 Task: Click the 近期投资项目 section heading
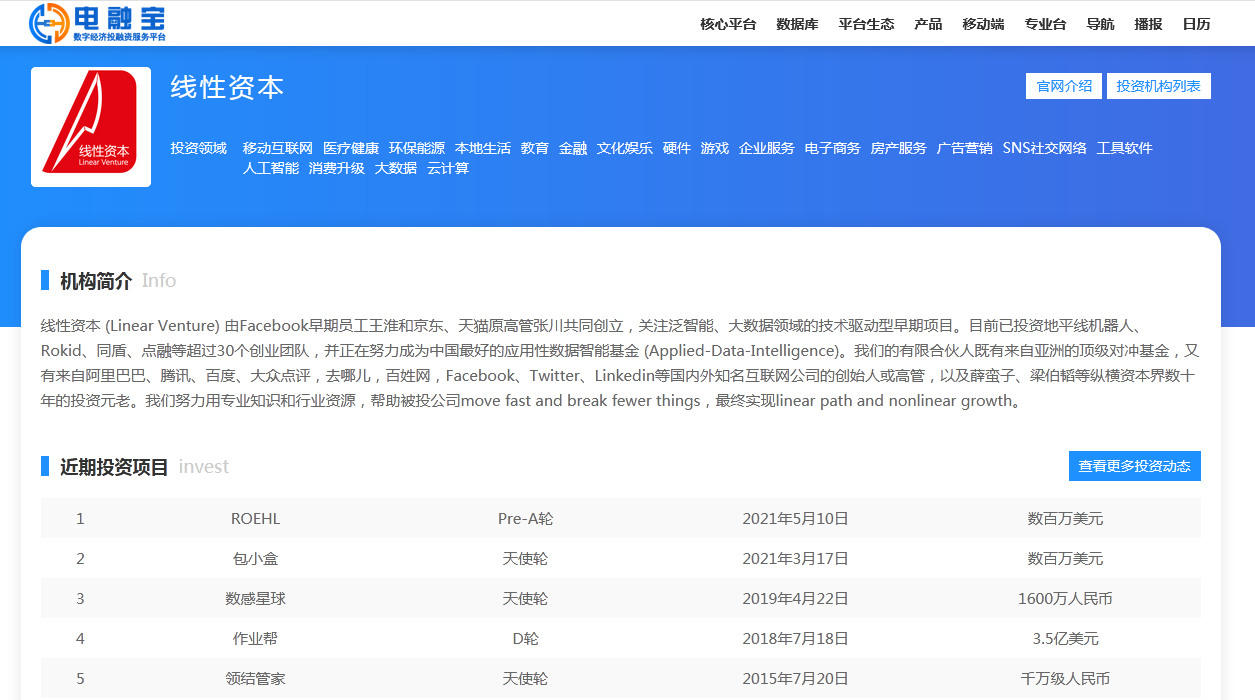(114, 467)
